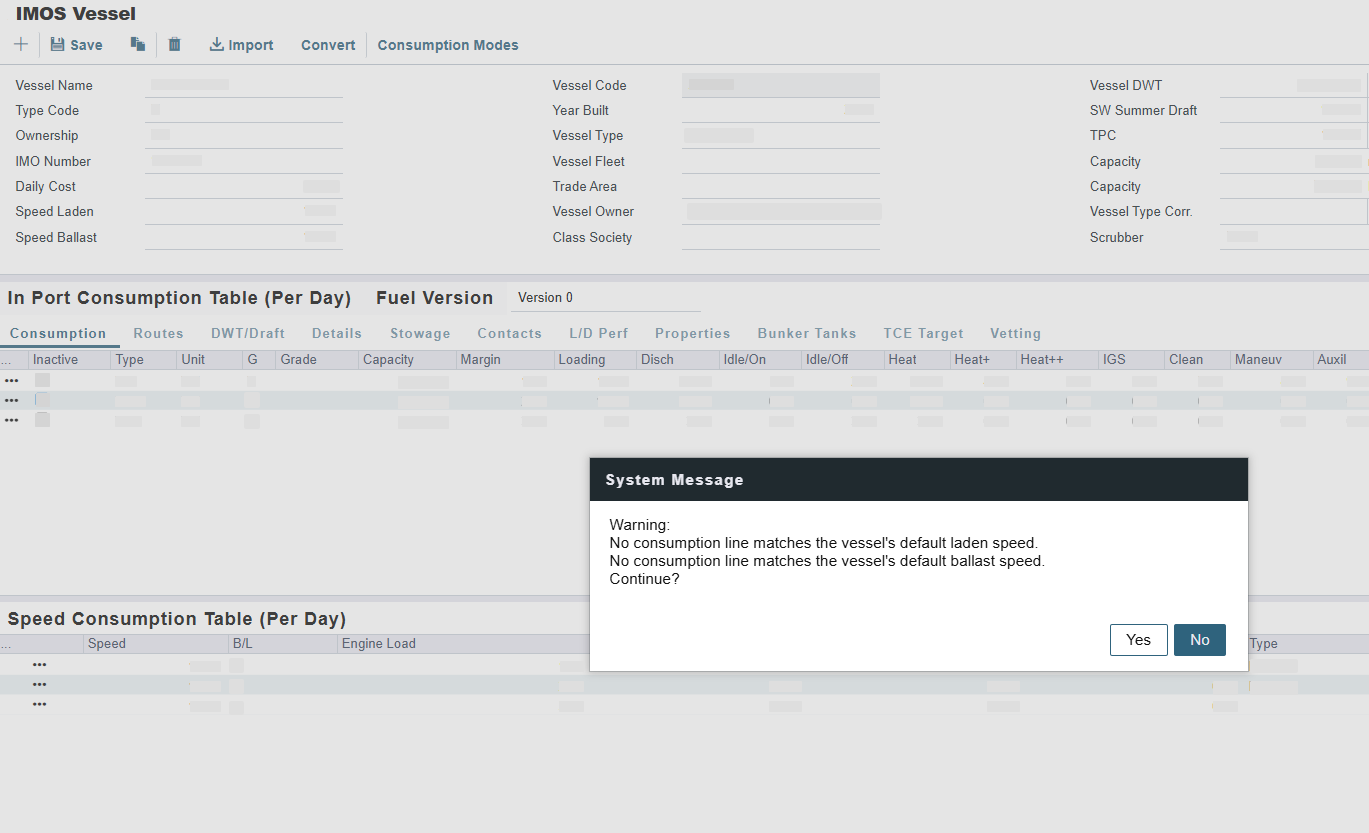The width and height of the screenshot is (1369, 833).
Task: Toggle Inactive checkbox in first consumption row
Action: 42,380
